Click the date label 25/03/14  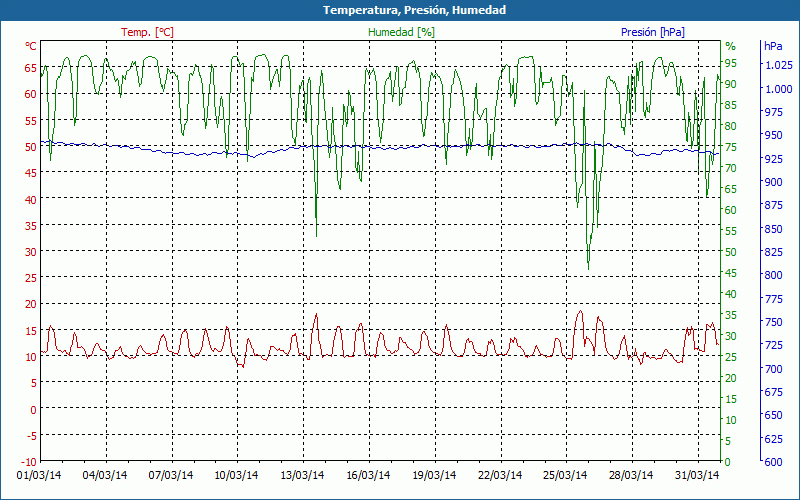(565, 475)
